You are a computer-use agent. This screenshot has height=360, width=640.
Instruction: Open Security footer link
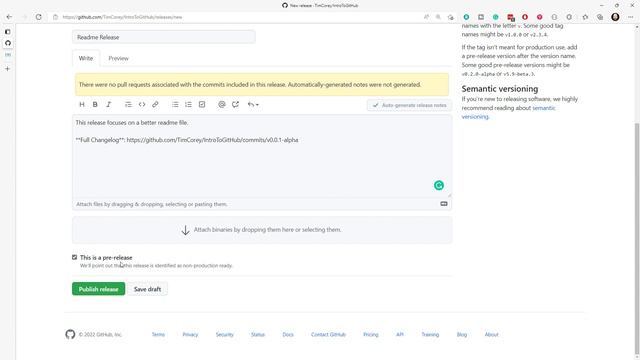pyautogui.click(x=224, y=334)
